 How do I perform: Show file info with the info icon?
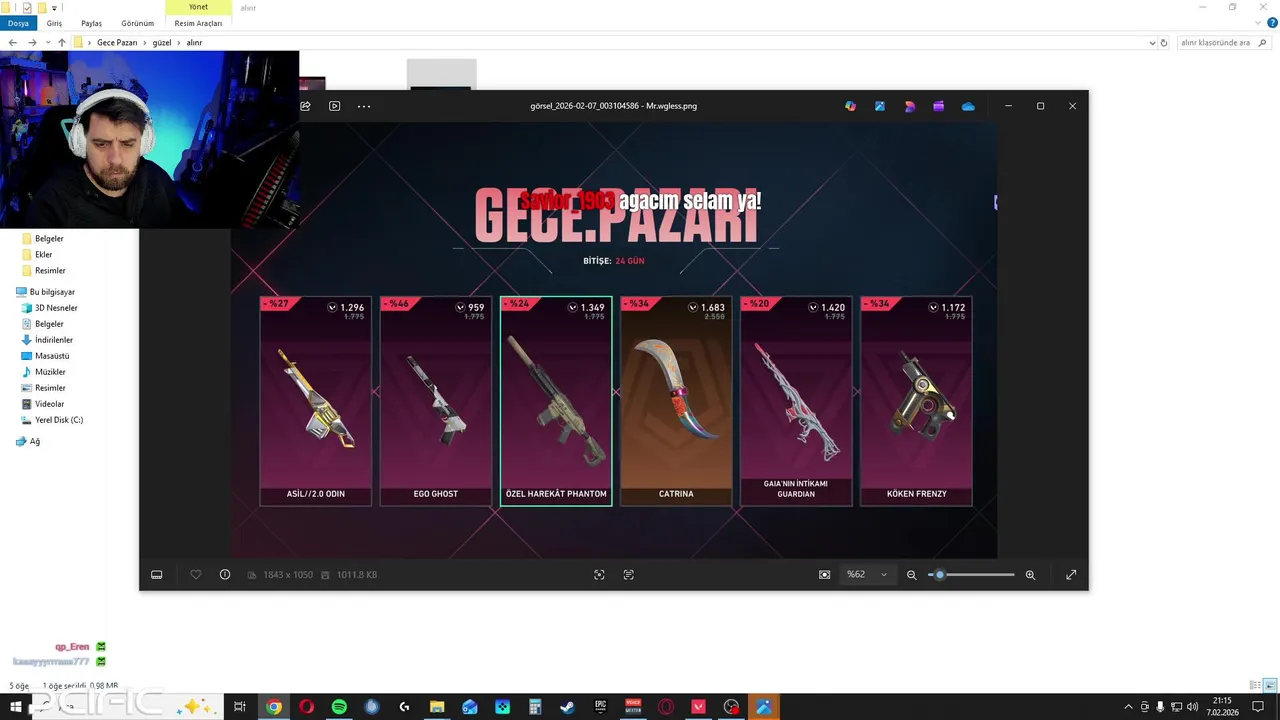coord(225,575)
